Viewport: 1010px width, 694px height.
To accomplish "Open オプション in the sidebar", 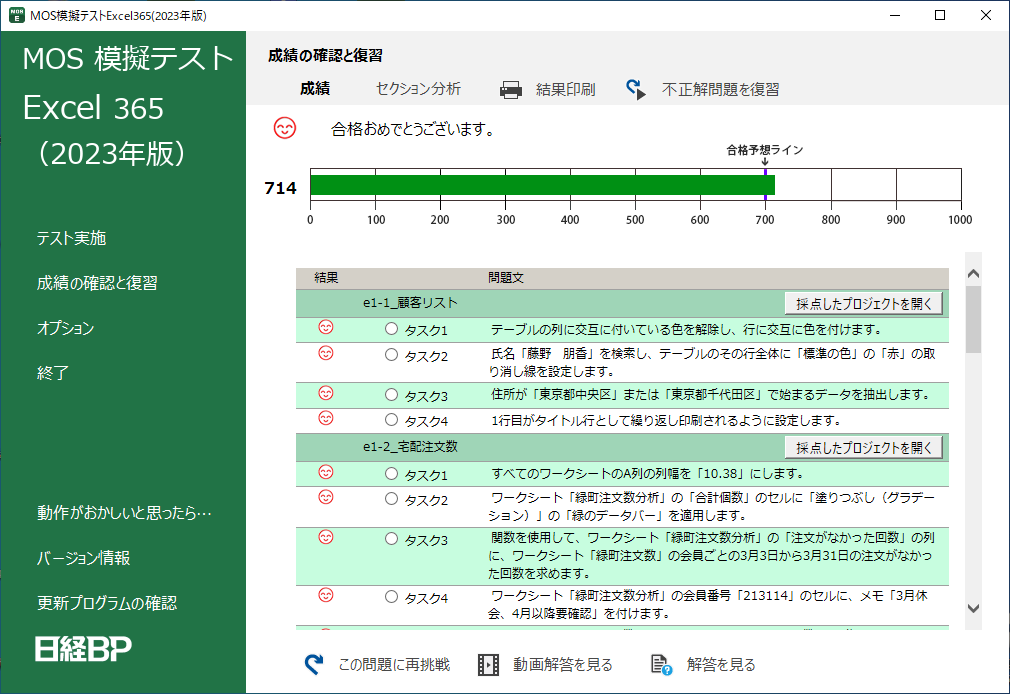I will click(x=66, y=328).
